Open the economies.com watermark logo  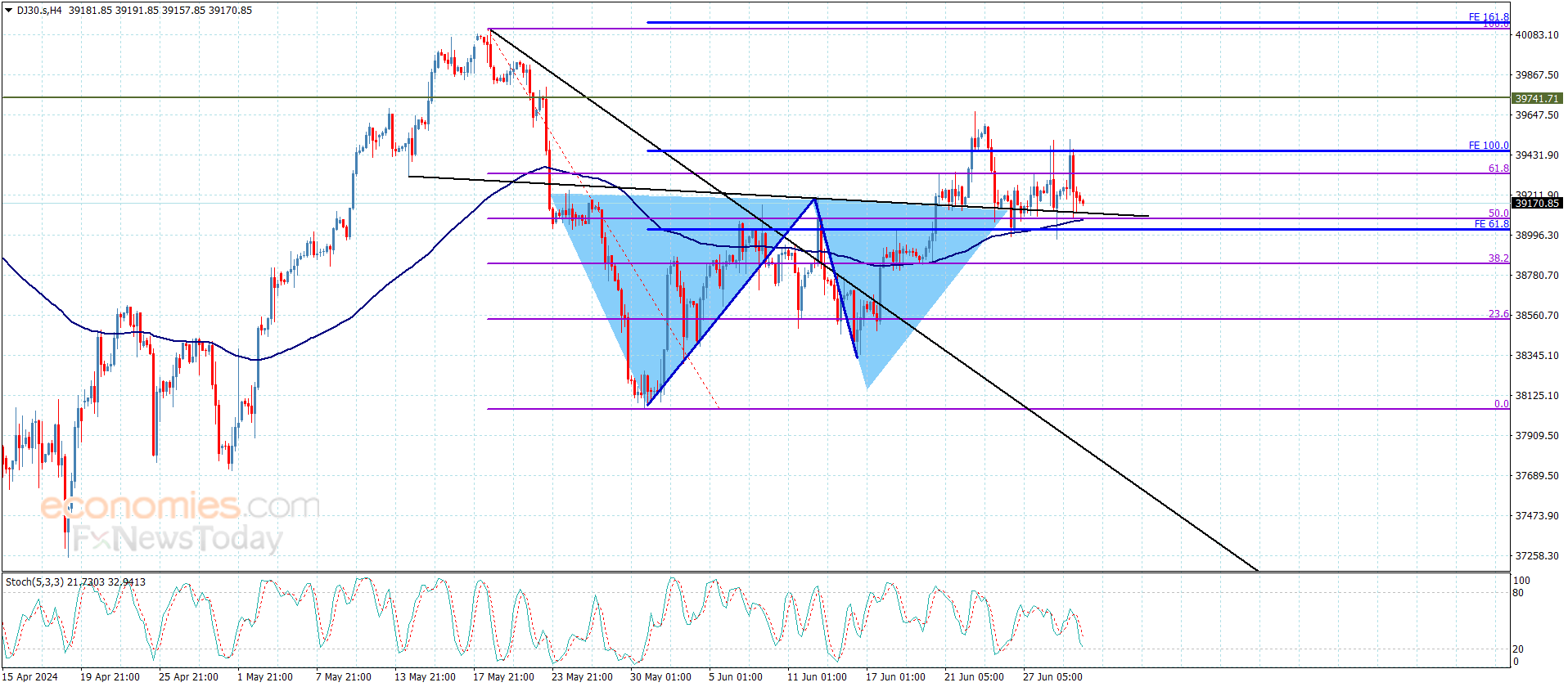pyautogui.click(x=180, y=505)
